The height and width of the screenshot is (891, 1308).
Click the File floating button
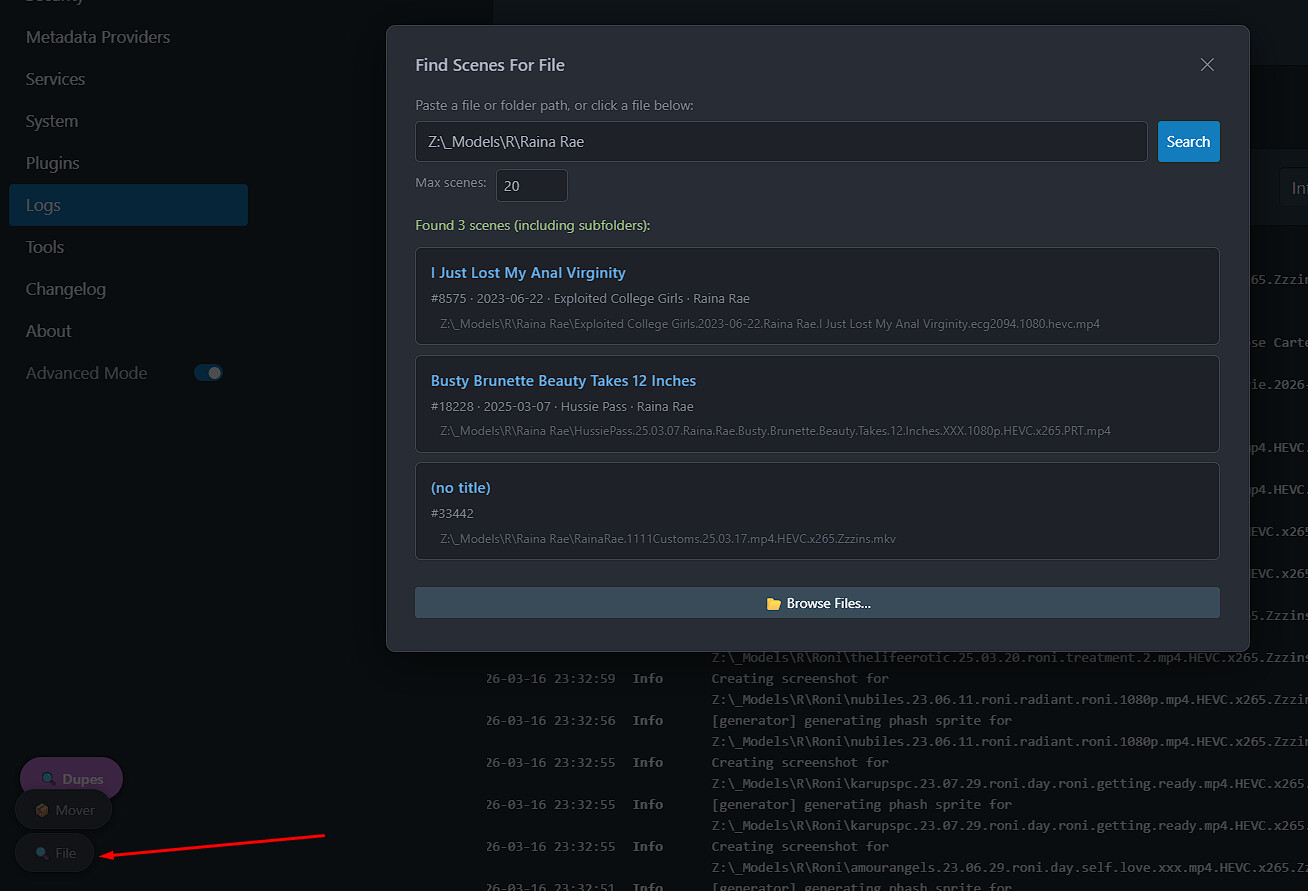click(x=55, y=853)
